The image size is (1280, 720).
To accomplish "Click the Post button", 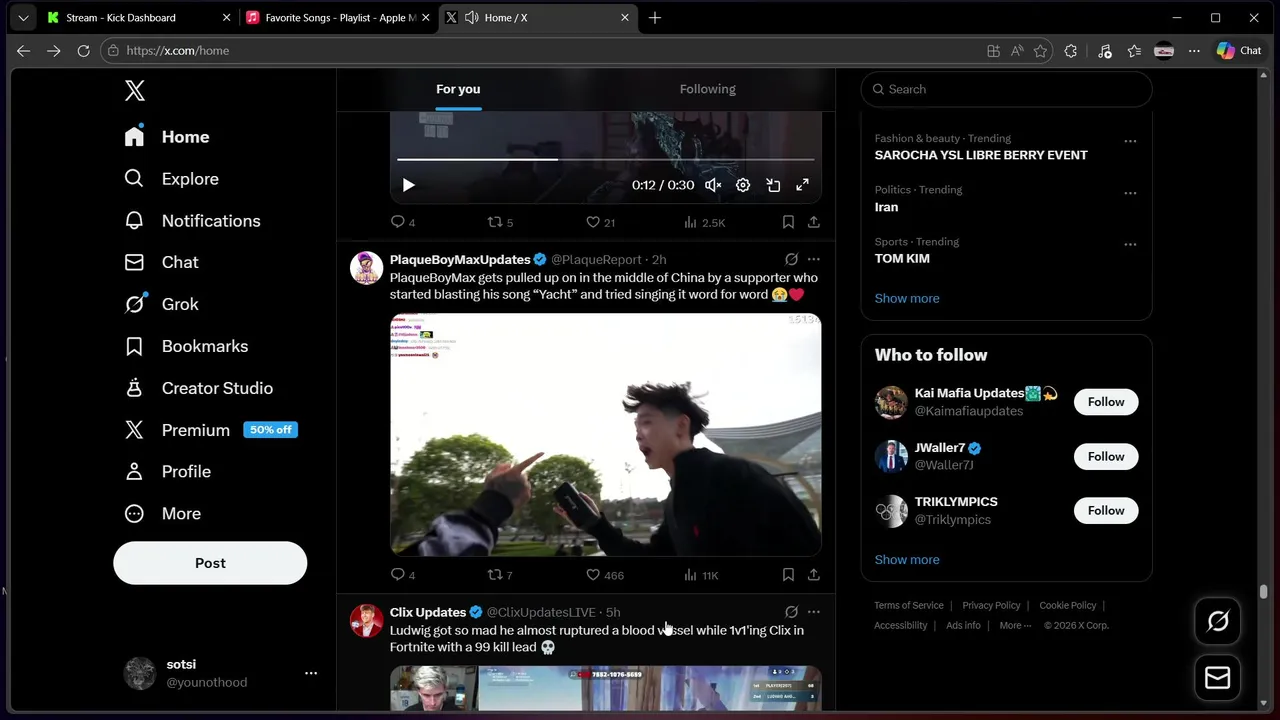I will pyautogui.click(x=210, y=563).
